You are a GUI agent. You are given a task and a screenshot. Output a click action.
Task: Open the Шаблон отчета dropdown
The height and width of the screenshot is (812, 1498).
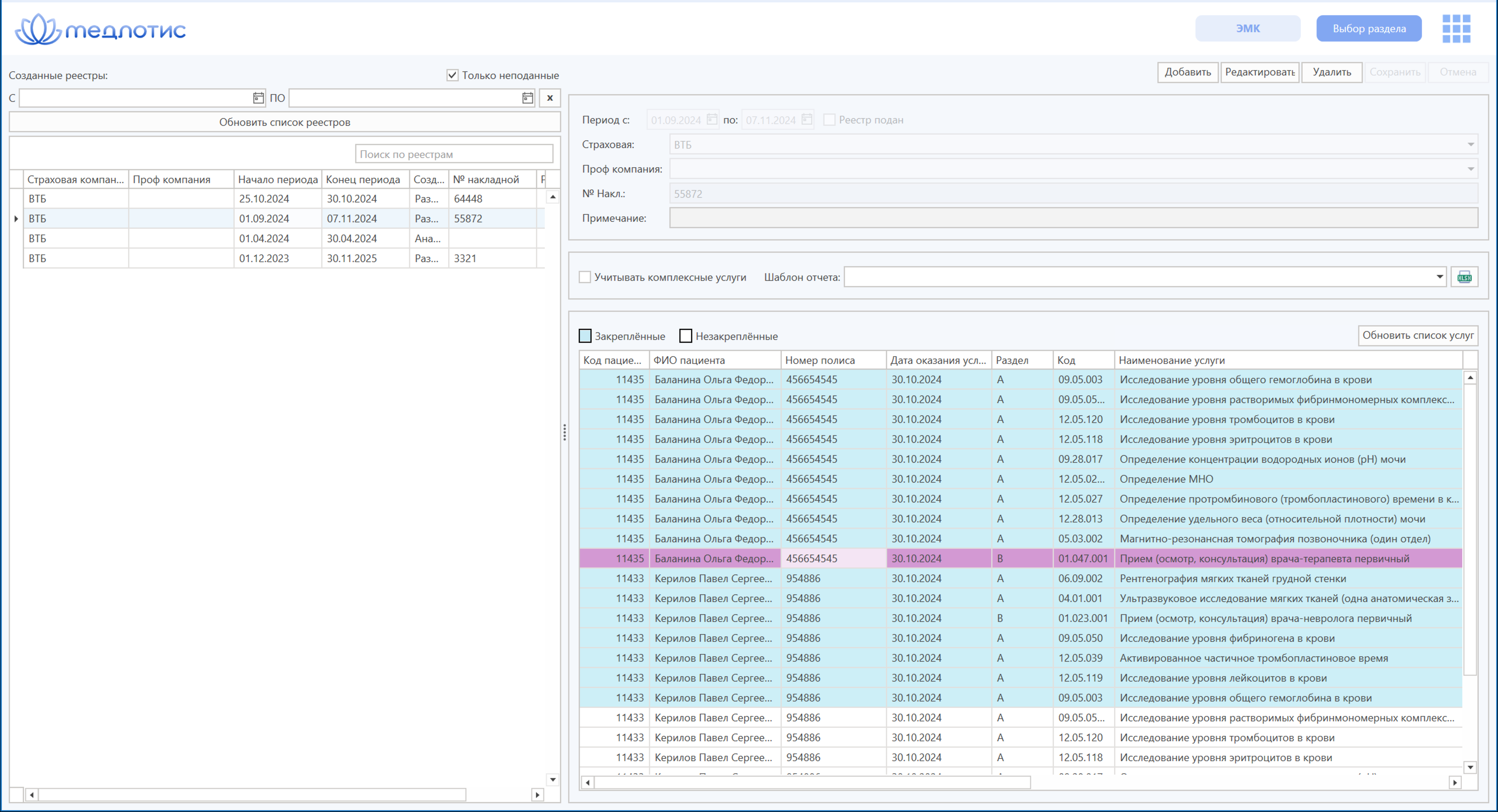point(1439,277)
